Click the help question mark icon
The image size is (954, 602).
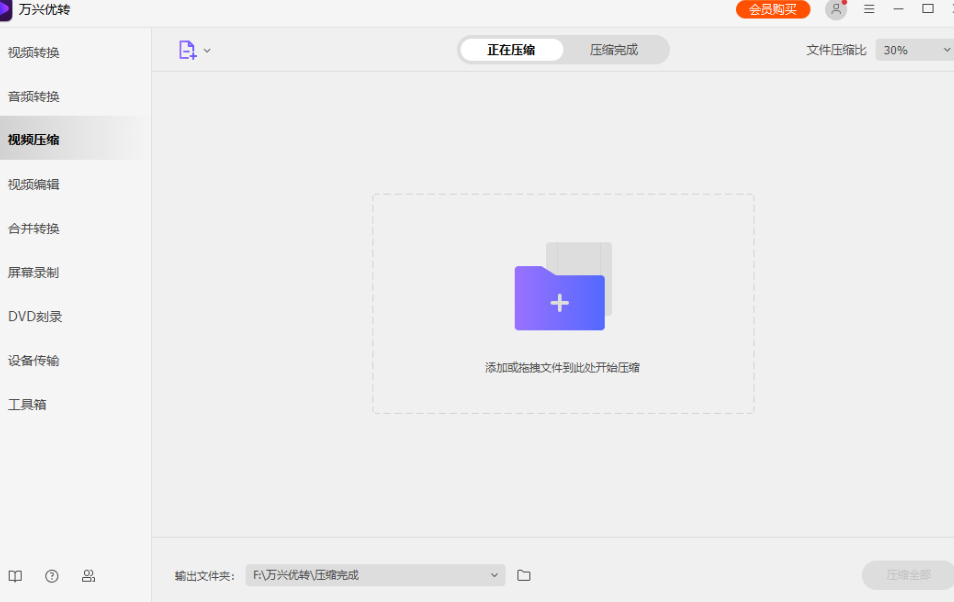(52, 576)
